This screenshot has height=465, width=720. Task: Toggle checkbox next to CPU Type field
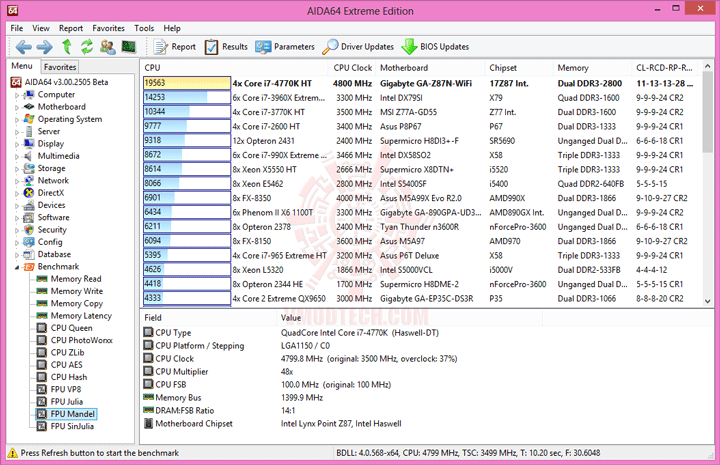(148, 332)
